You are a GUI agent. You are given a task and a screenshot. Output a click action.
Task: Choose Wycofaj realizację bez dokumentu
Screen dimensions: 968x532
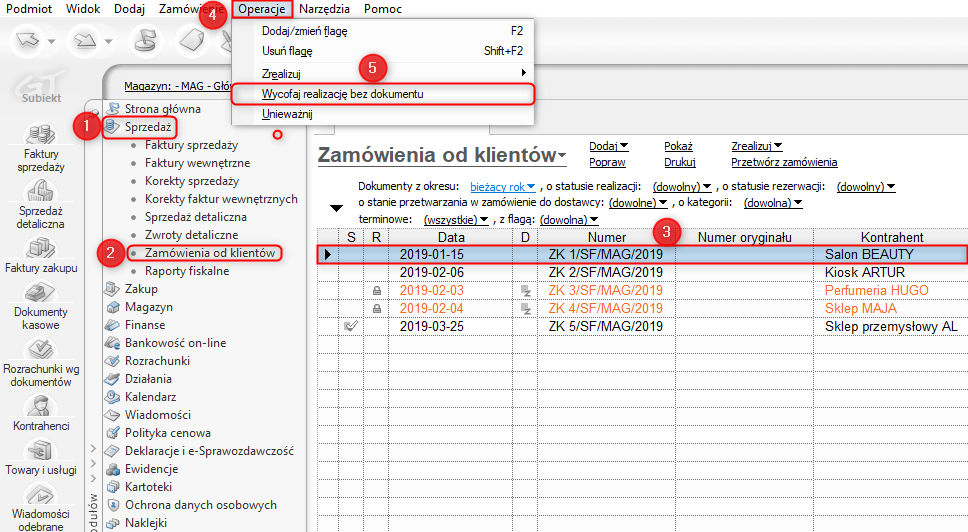383,94
